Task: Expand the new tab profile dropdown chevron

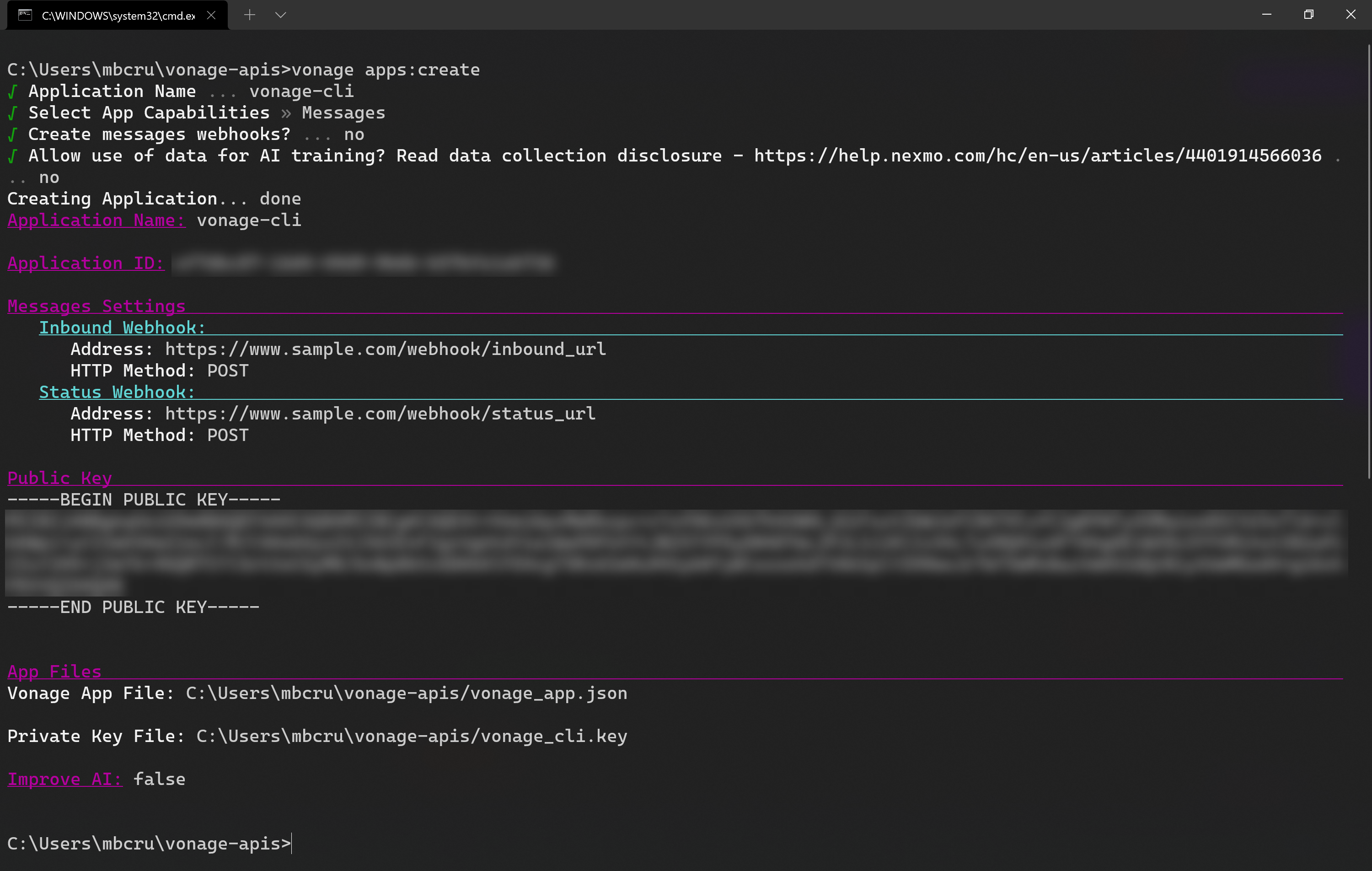Action: coord(280,15)
